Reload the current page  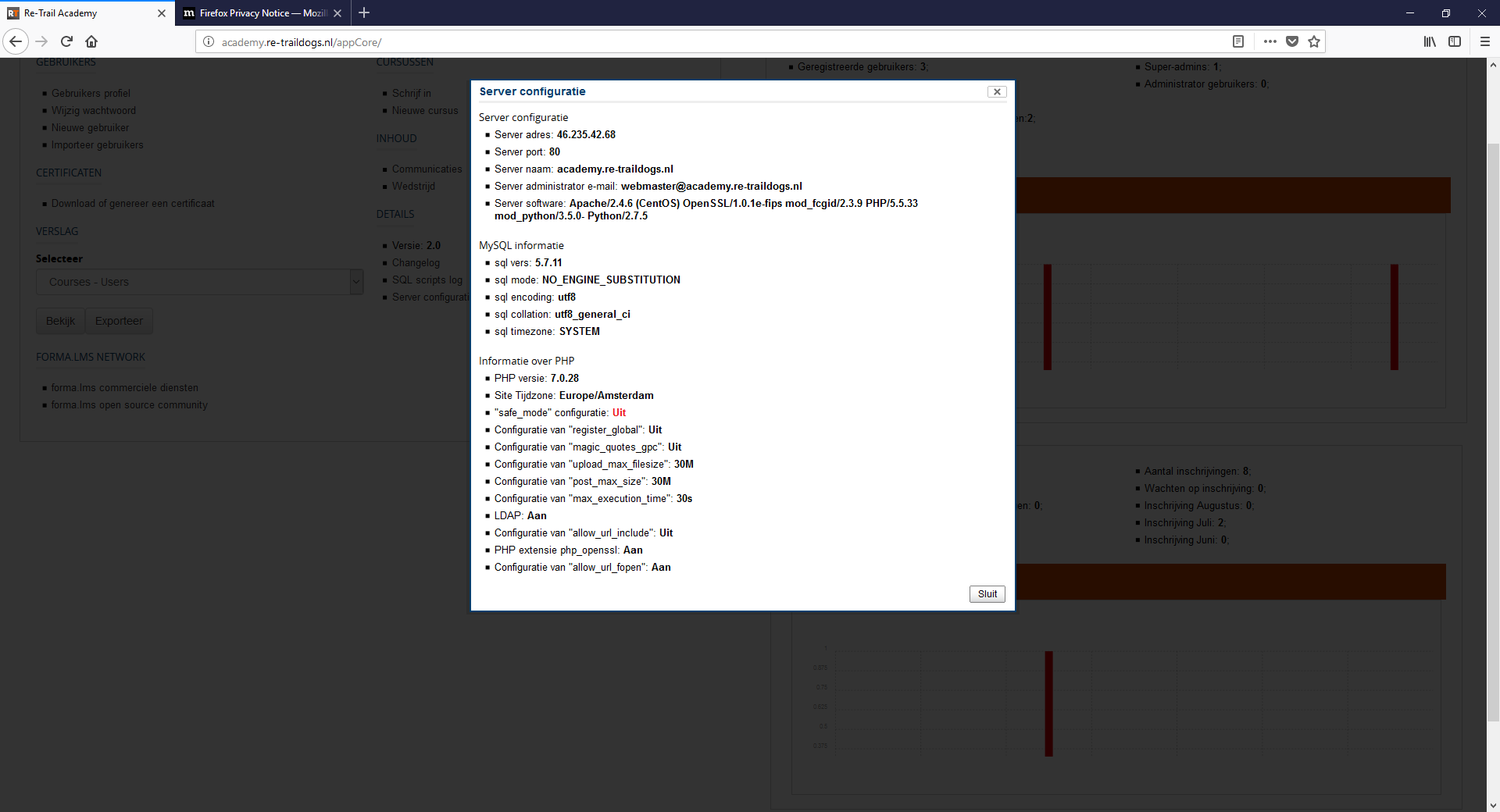tap(66, 41)
